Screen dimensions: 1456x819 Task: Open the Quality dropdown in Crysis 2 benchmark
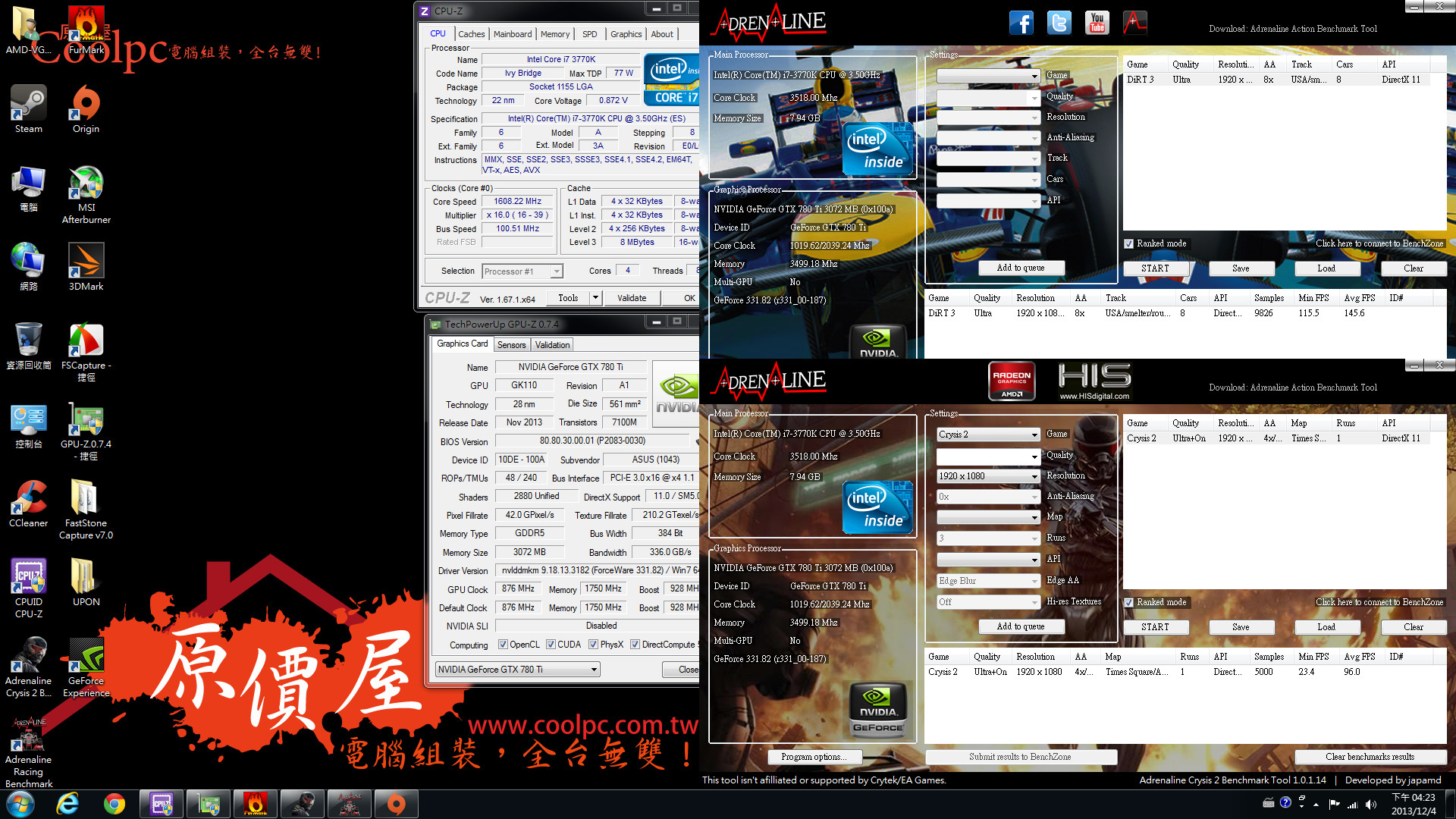(x=988, y=456)
